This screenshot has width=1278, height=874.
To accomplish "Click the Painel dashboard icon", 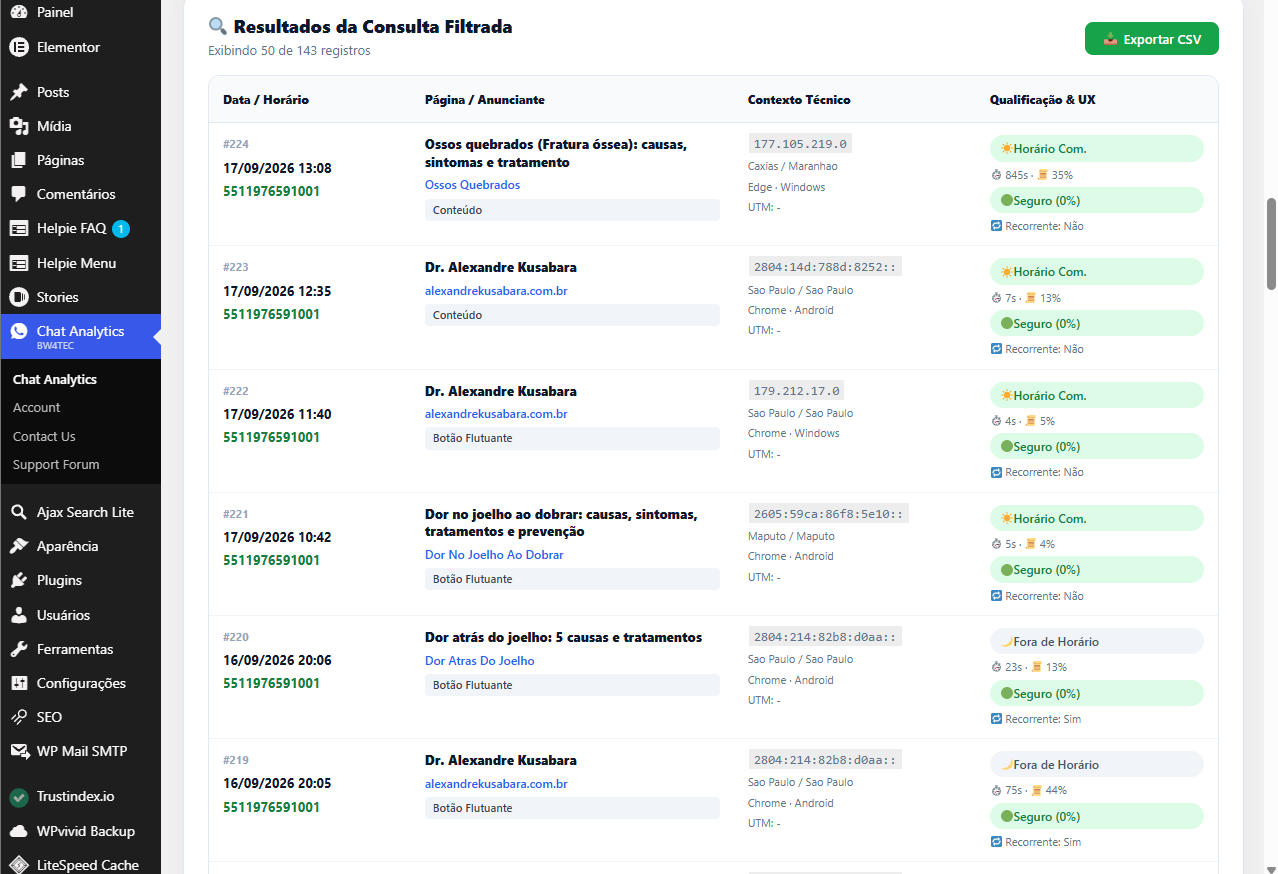I will (18, 13).
